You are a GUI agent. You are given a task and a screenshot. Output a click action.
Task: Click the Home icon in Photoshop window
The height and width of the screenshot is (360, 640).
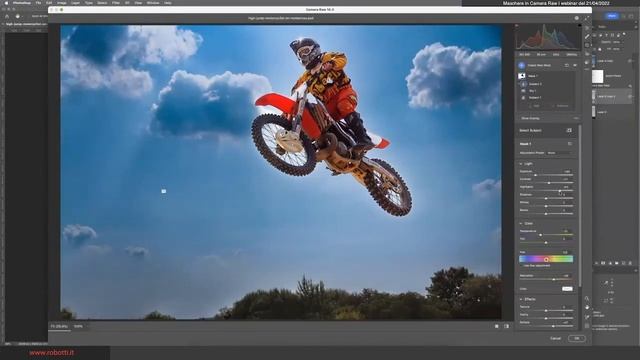click(x=7, y=16)
